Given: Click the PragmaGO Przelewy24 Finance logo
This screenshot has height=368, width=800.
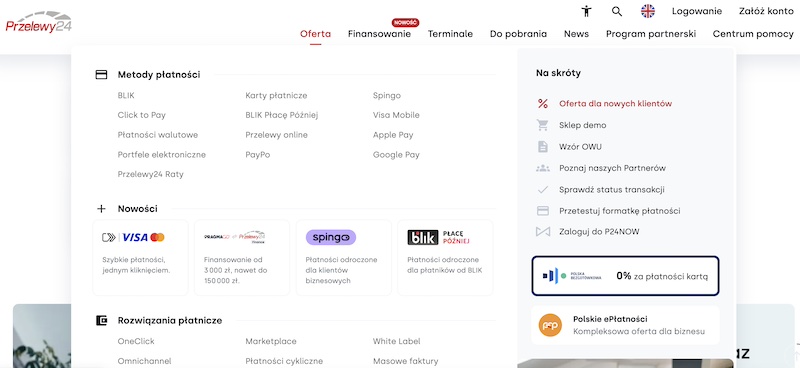Looking at the screenshot, I should pos(235,237).
